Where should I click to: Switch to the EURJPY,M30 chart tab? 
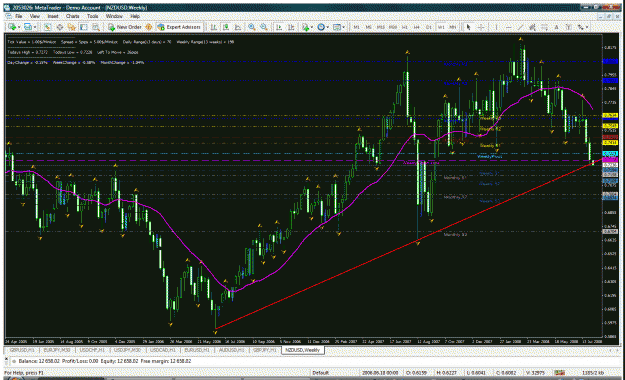(x=57, y=350)
